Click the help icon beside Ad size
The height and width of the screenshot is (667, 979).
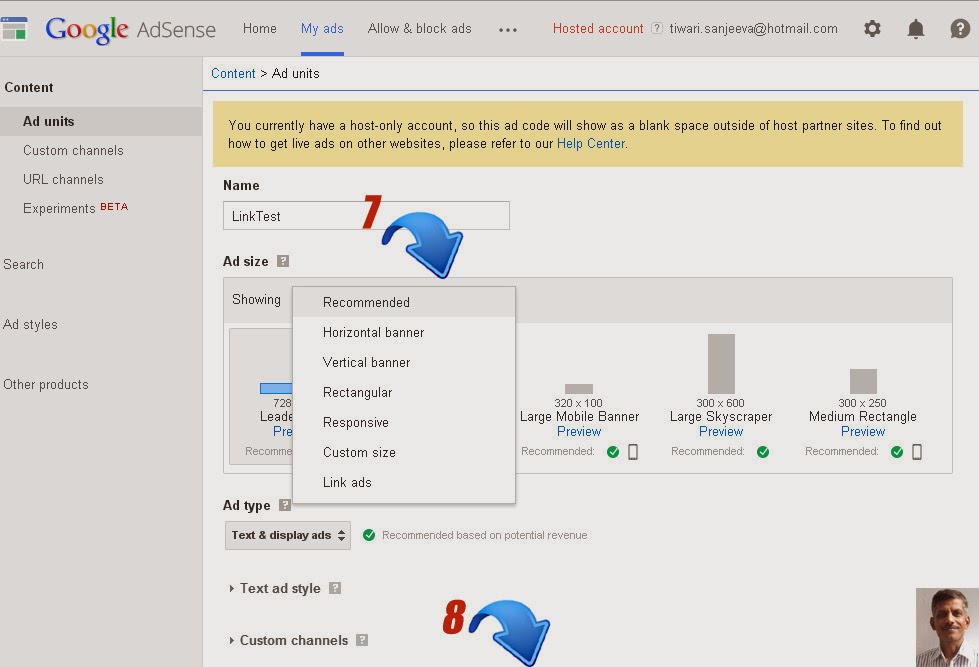[x=283, y=261]
